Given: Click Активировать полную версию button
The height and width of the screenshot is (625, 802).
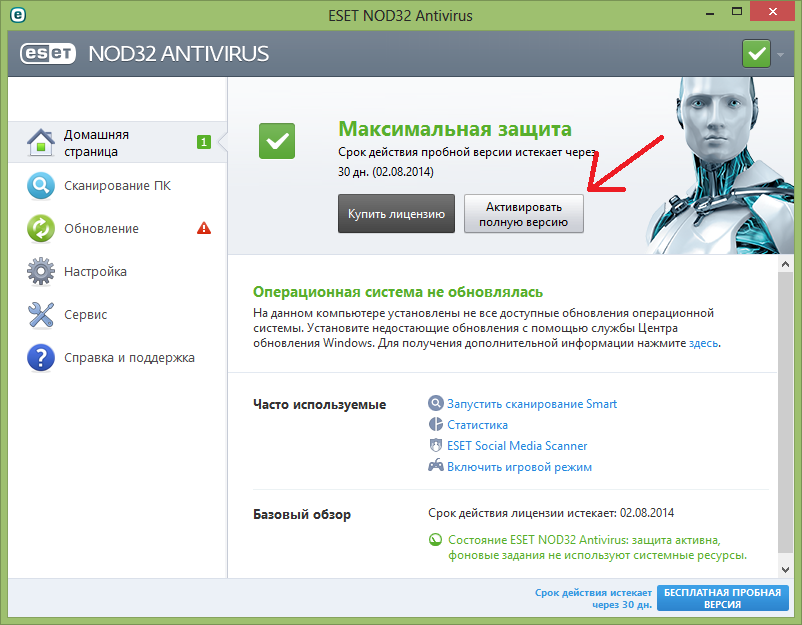Looking at the screenshot, I should pos(524,214).
